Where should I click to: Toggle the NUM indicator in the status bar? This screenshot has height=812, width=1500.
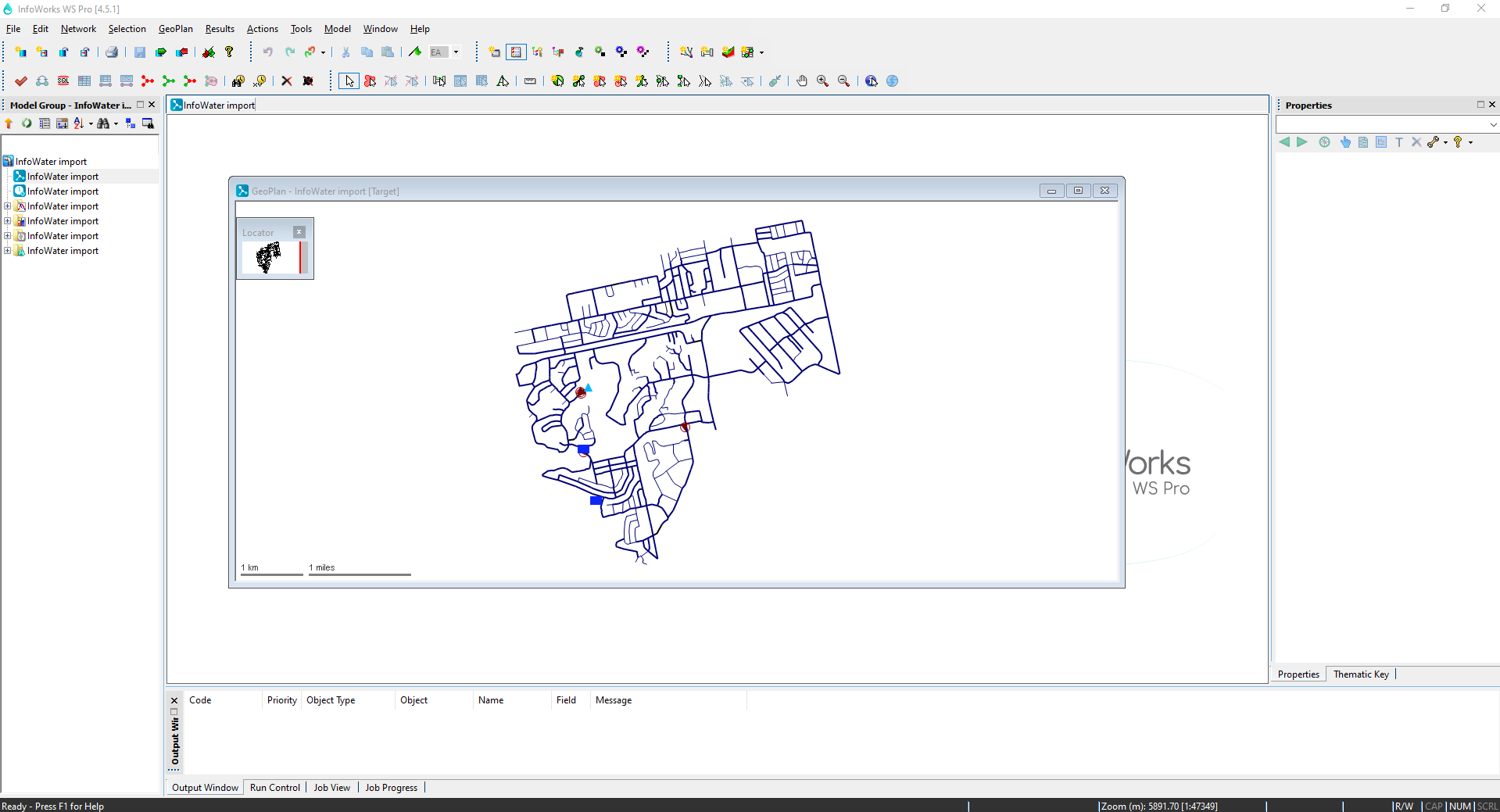(x=1460, y=806)
